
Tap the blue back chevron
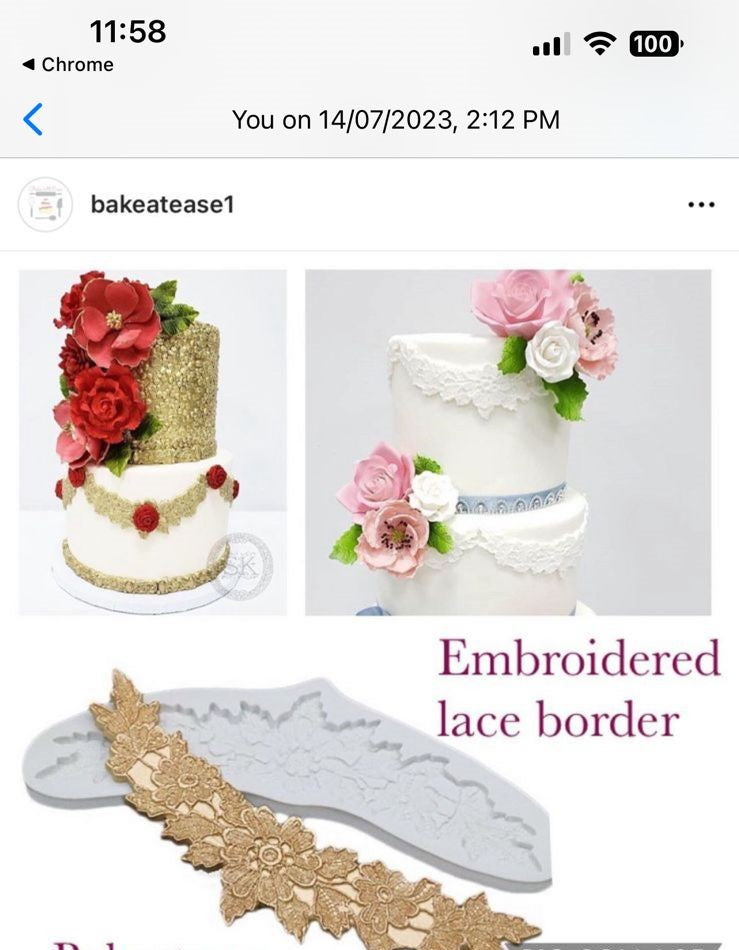pos(33,119)
